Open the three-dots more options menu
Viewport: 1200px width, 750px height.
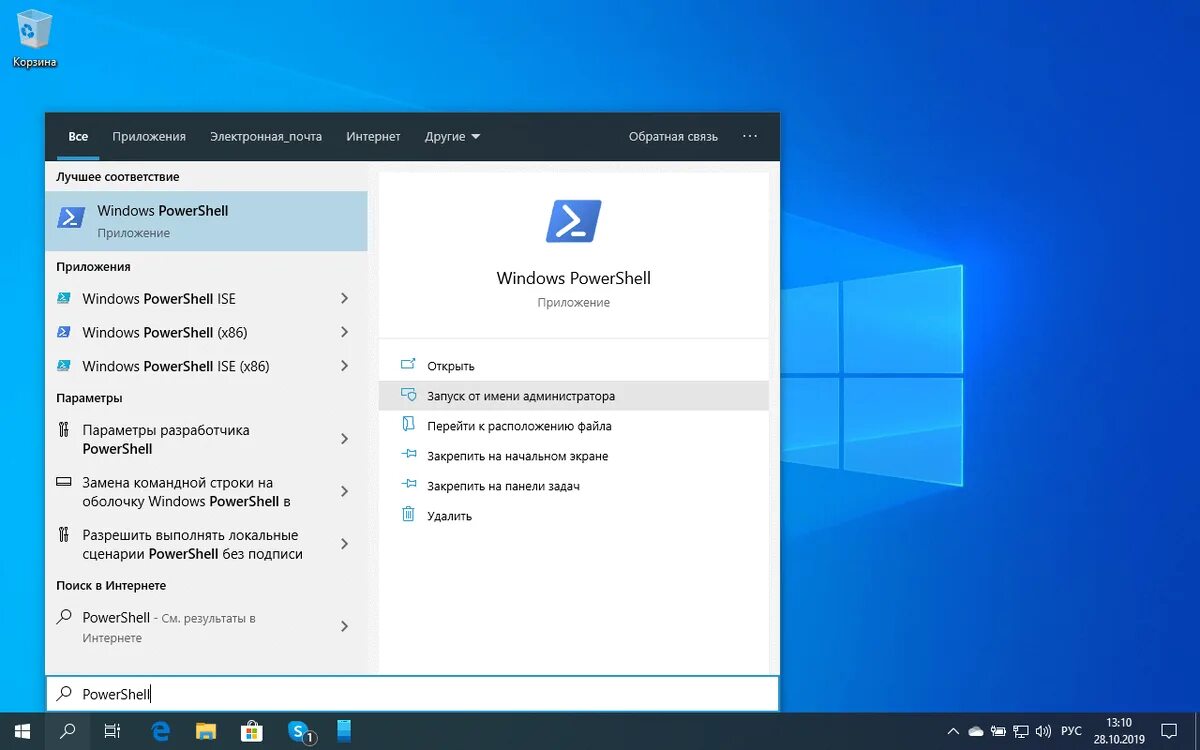pos(750,136)
